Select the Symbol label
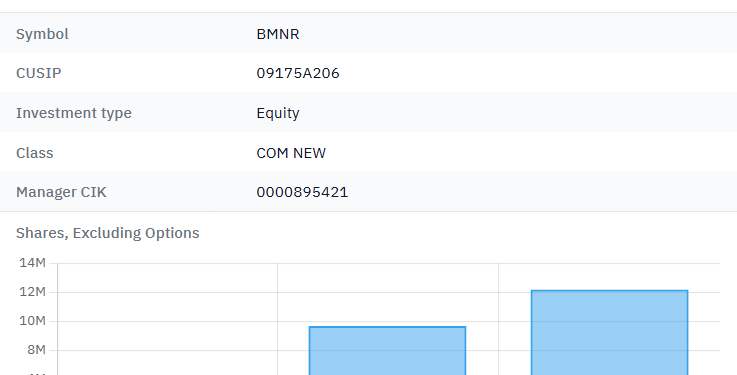The image size is (737, 375). pyautogui.click(x=42, y=34)
